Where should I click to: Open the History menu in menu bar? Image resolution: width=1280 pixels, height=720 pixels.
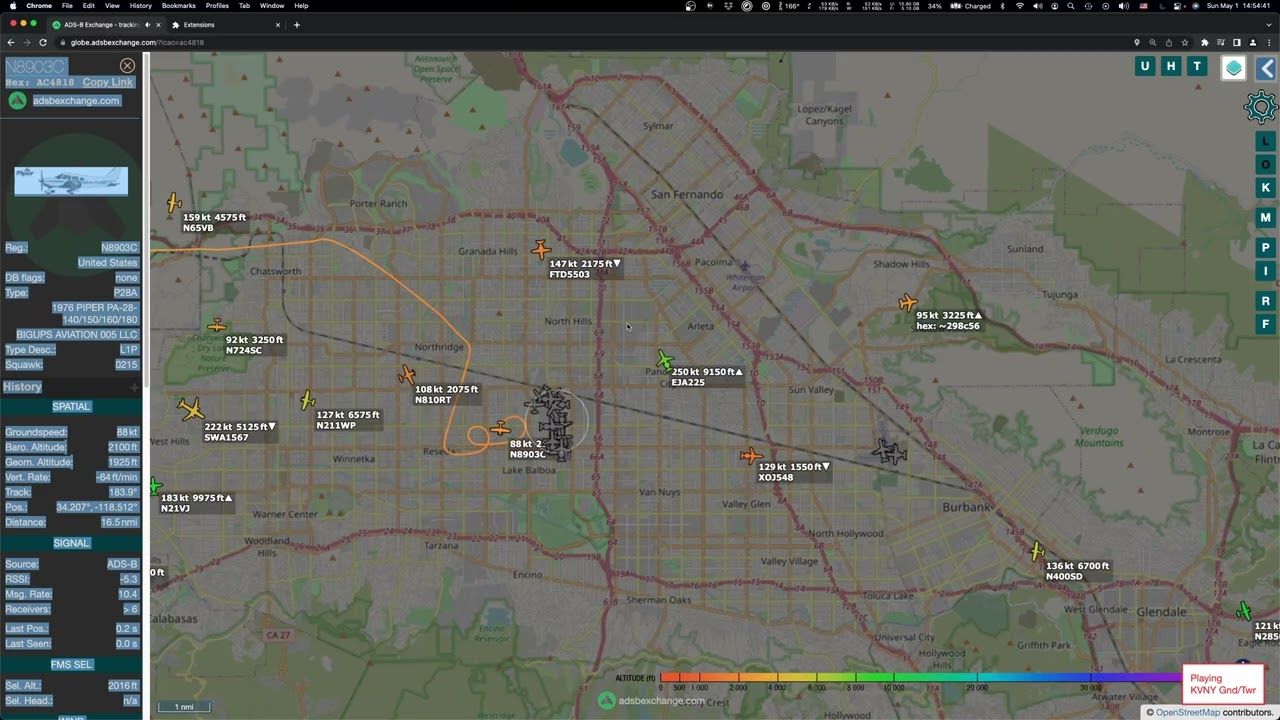pyautogui.click(x=141, y=6)
